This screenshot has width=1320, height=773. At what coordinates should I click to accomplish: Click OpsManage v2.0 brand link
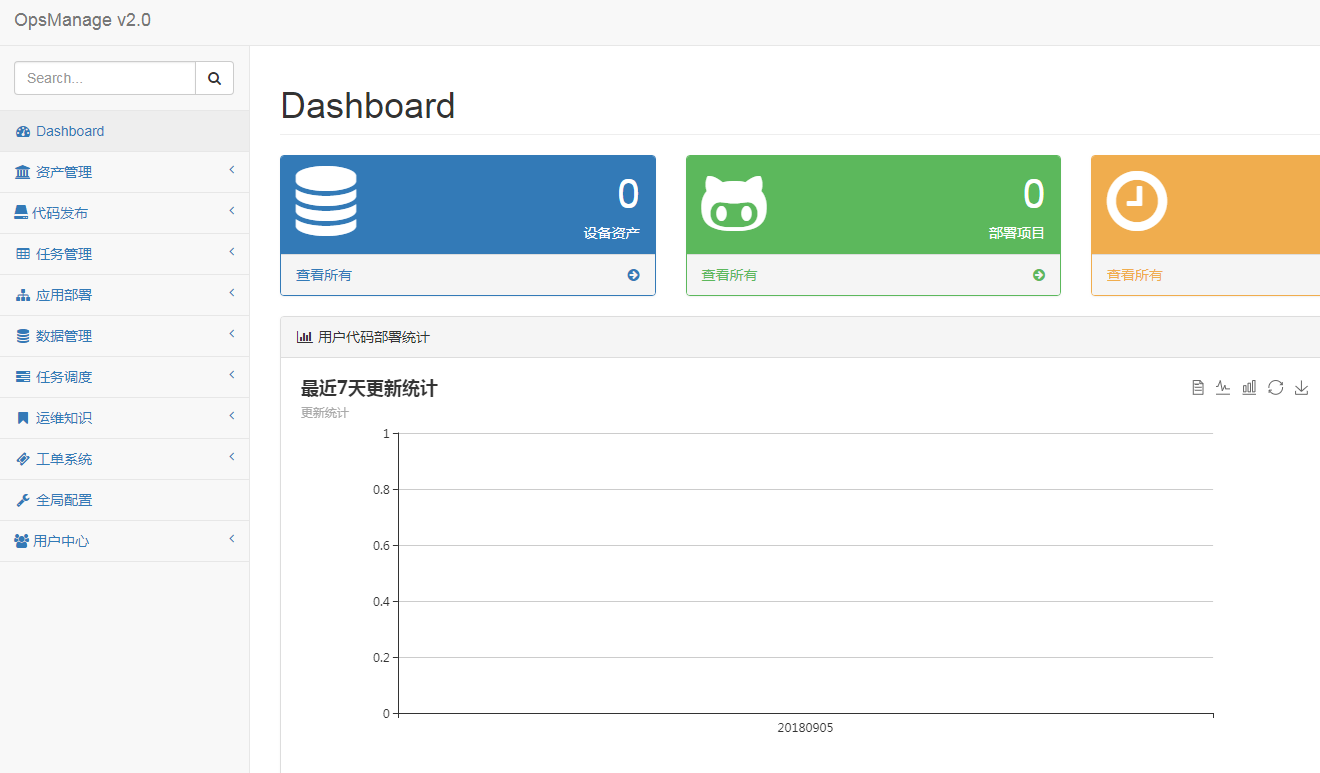coord(82,20)
